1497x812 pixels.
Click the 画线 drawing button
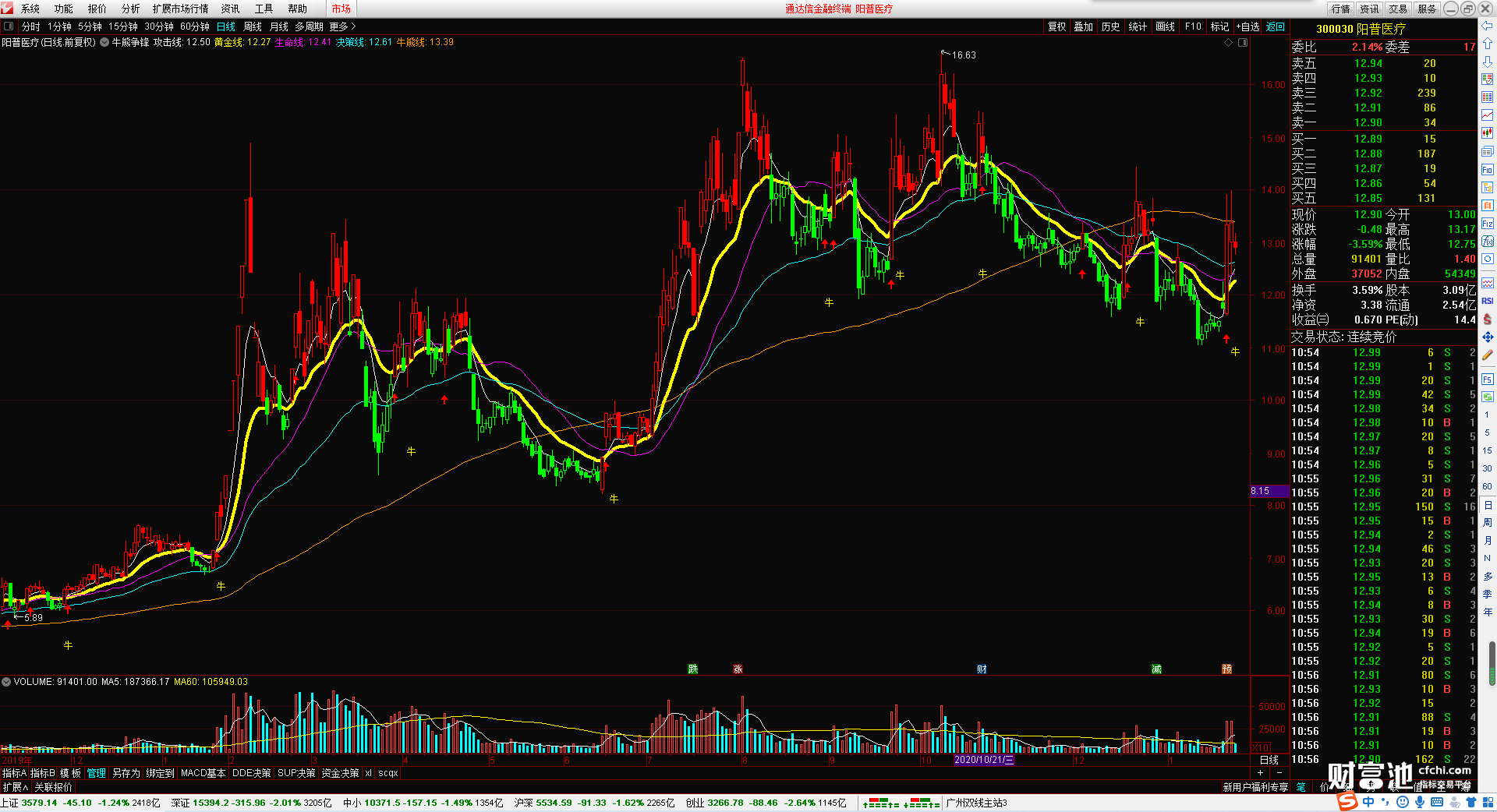pos(1165,26)
